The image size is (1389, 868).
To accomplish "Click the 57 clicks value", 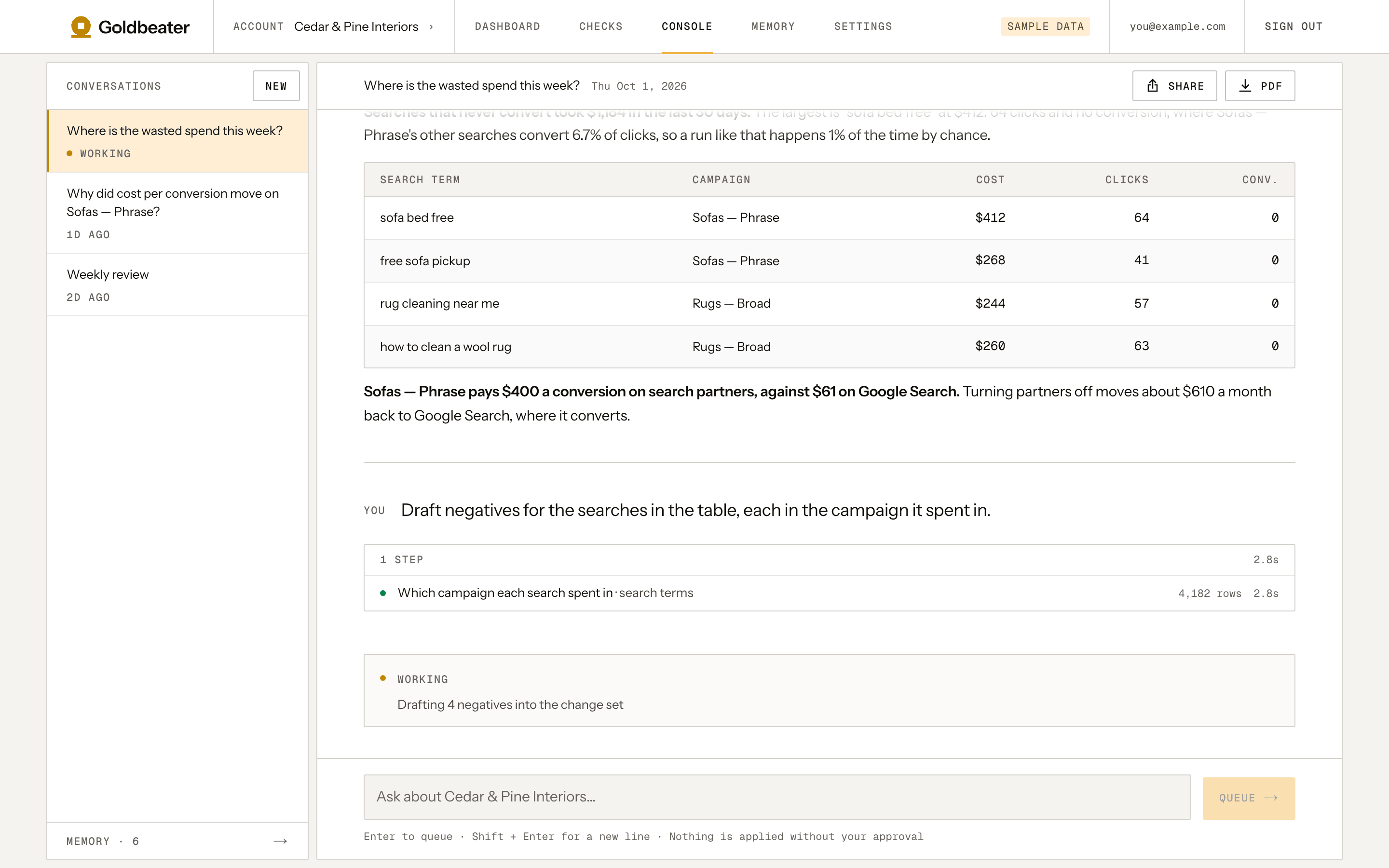I will tap(1141, 303).
